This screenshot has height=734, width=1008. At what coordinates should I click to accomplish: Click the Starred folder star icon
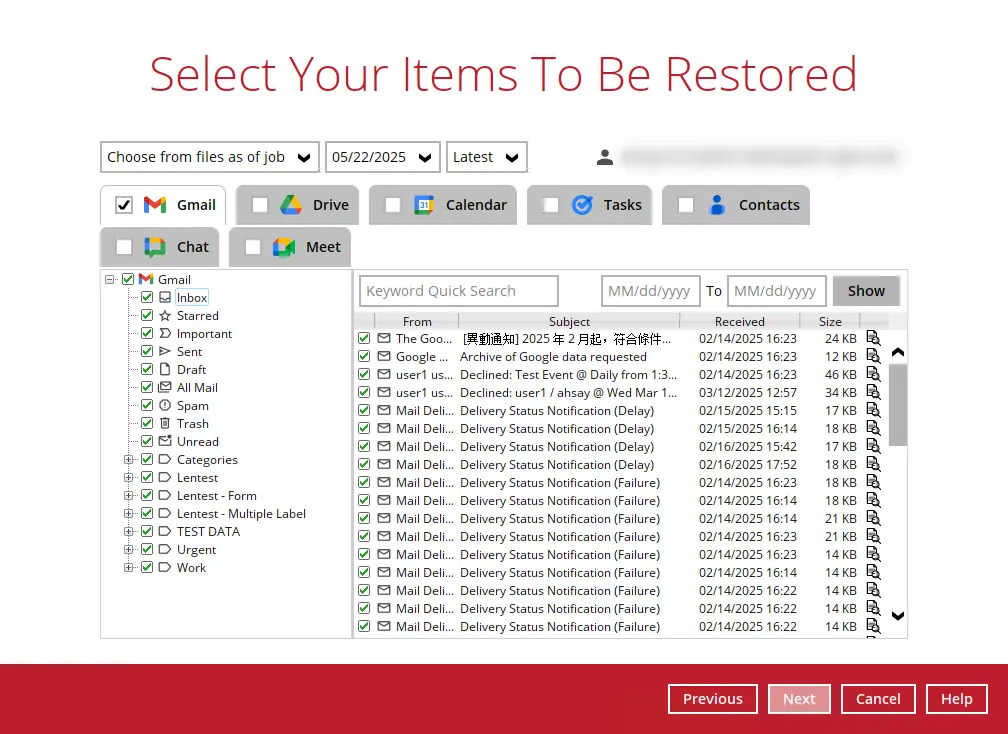point(165,315)
